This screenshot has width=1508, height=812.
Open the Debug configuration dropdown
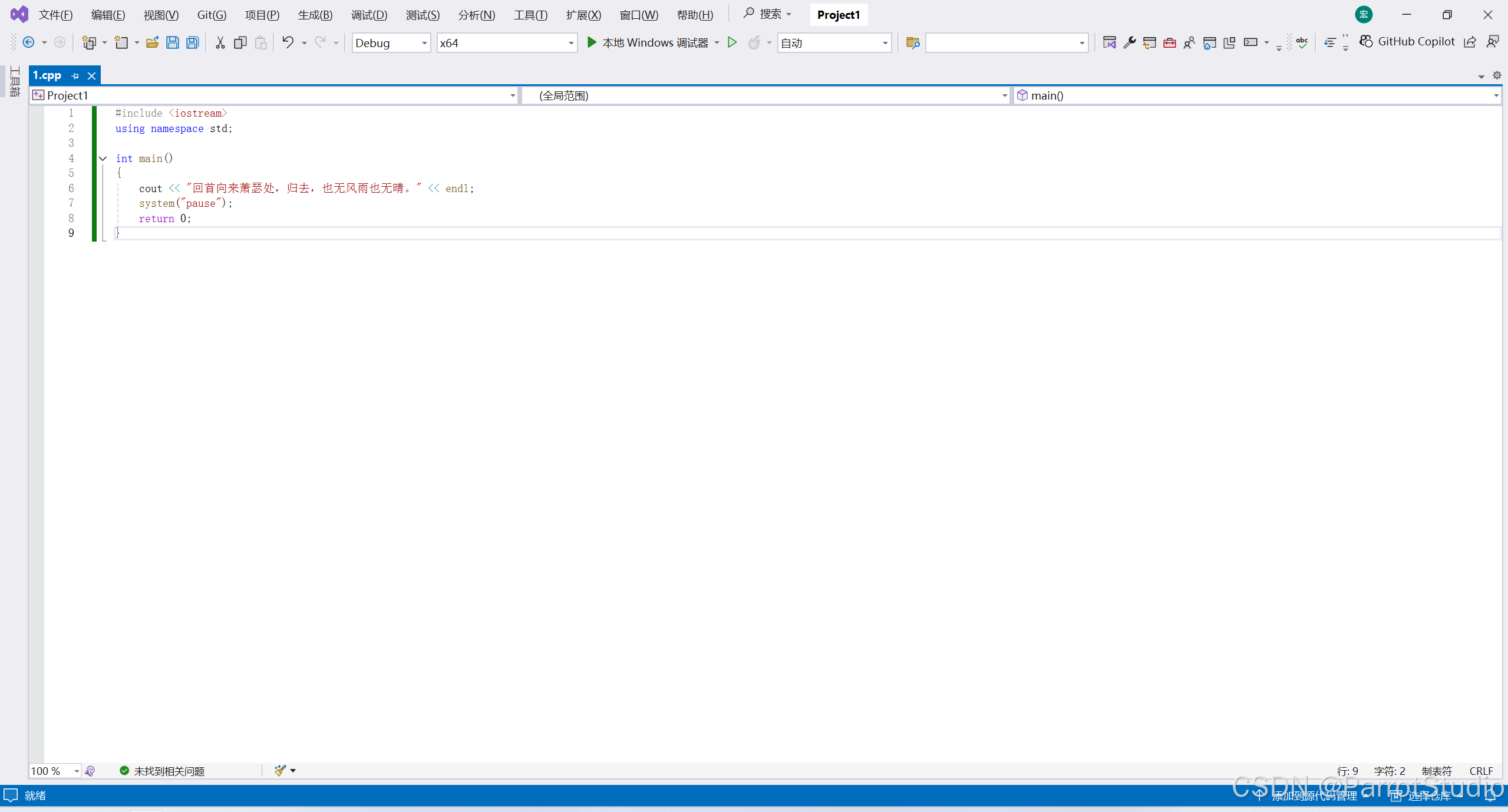(391, 43)
